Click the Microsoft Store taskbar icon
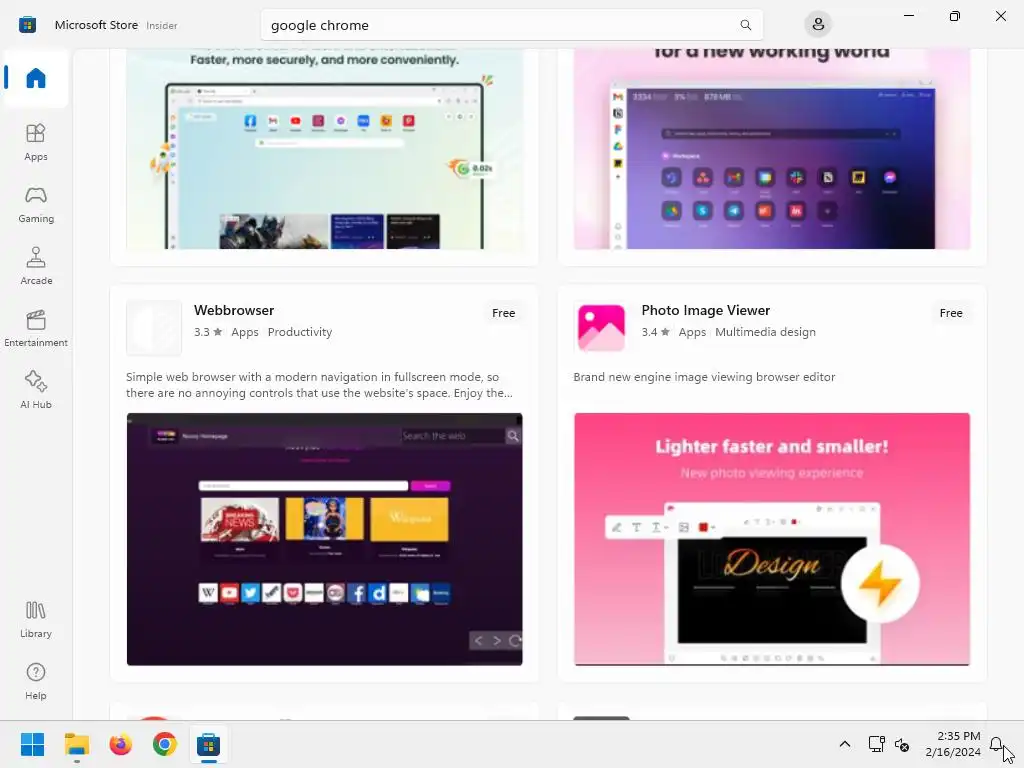 [x=208, y=744]
